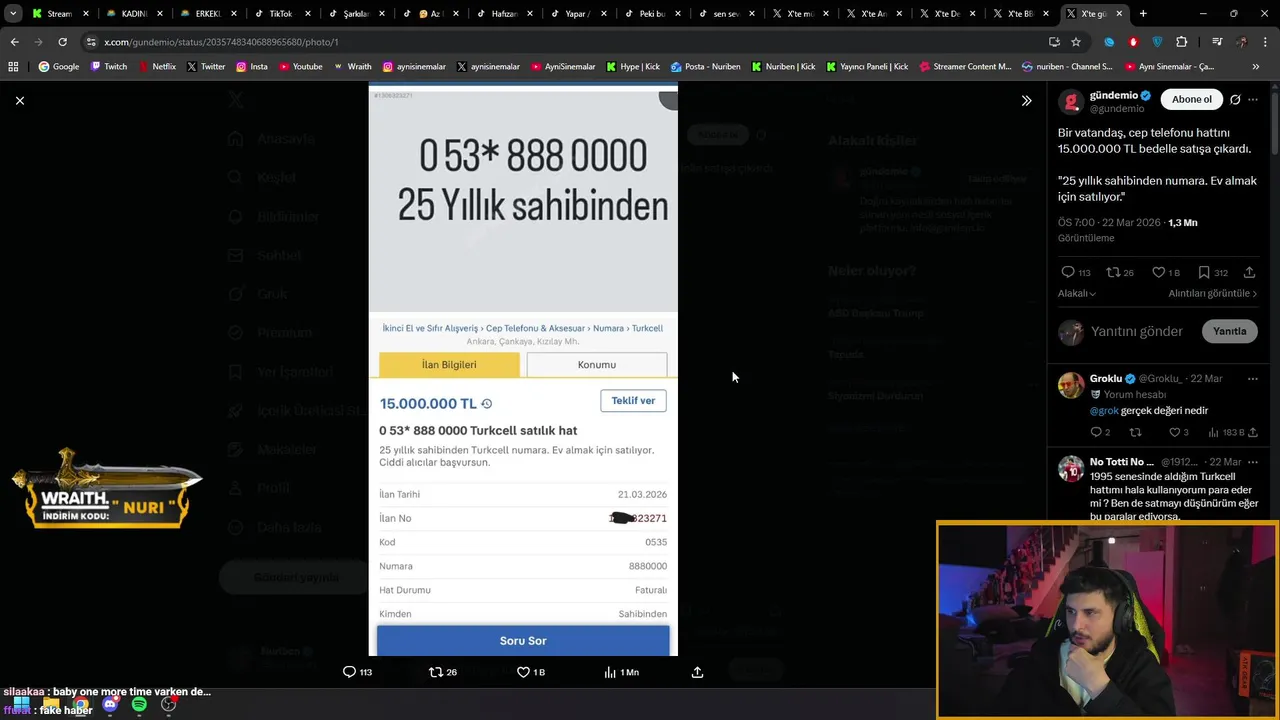Click the view count 1,3 Mn text

tap(1182, 222)
